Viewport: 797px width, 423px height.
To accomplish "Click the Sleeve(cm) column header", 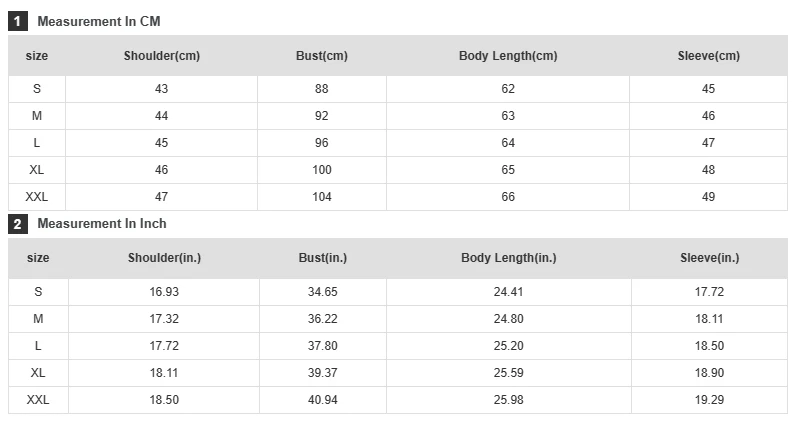I will tap(709, 56).
